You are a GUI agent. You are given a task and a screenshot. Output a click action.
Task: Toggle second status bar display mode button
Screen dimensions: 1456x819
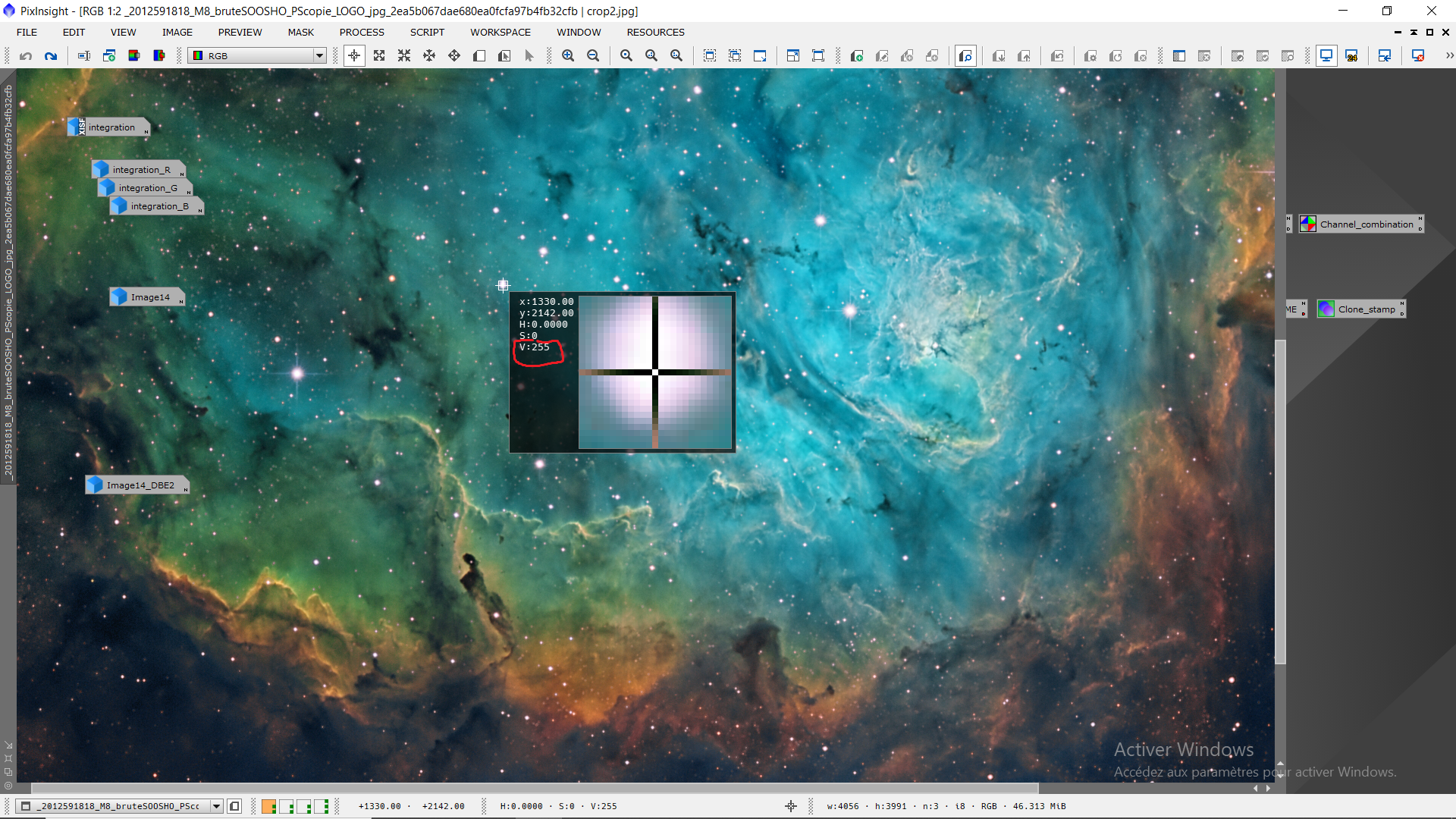(287, 806)
